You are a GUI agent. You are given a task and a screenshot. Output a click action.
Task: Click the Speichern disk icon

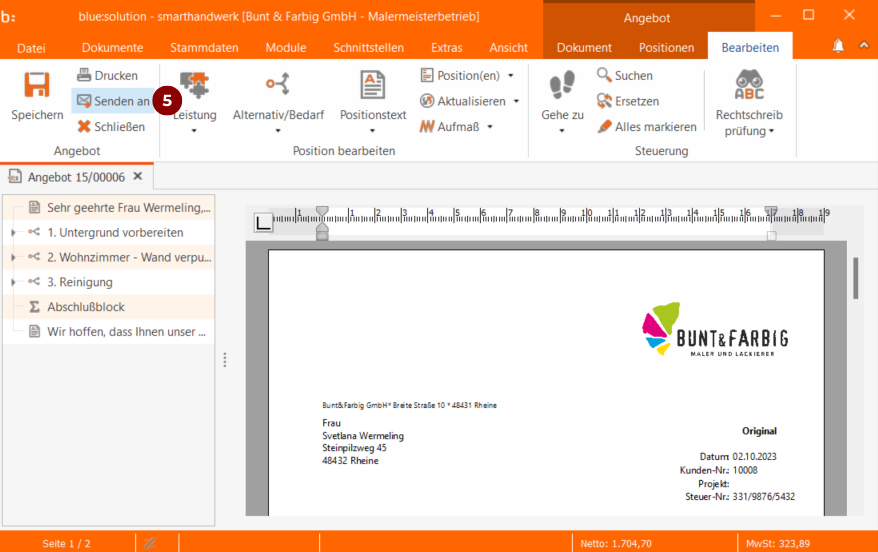[37, 86]
